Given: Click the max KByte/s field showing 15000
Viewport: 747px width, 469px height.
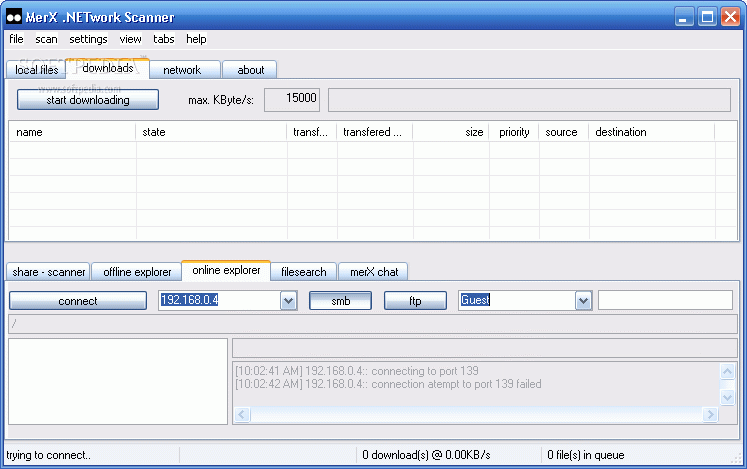Looking at the screenshot, I should point(292,100).
